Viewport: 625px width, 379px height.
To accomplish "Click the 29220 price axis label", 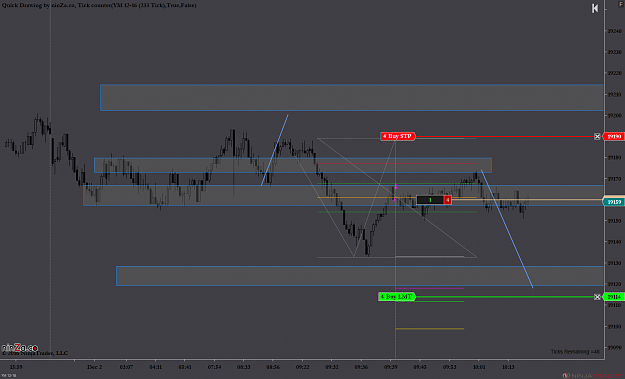I will point(614,73).
